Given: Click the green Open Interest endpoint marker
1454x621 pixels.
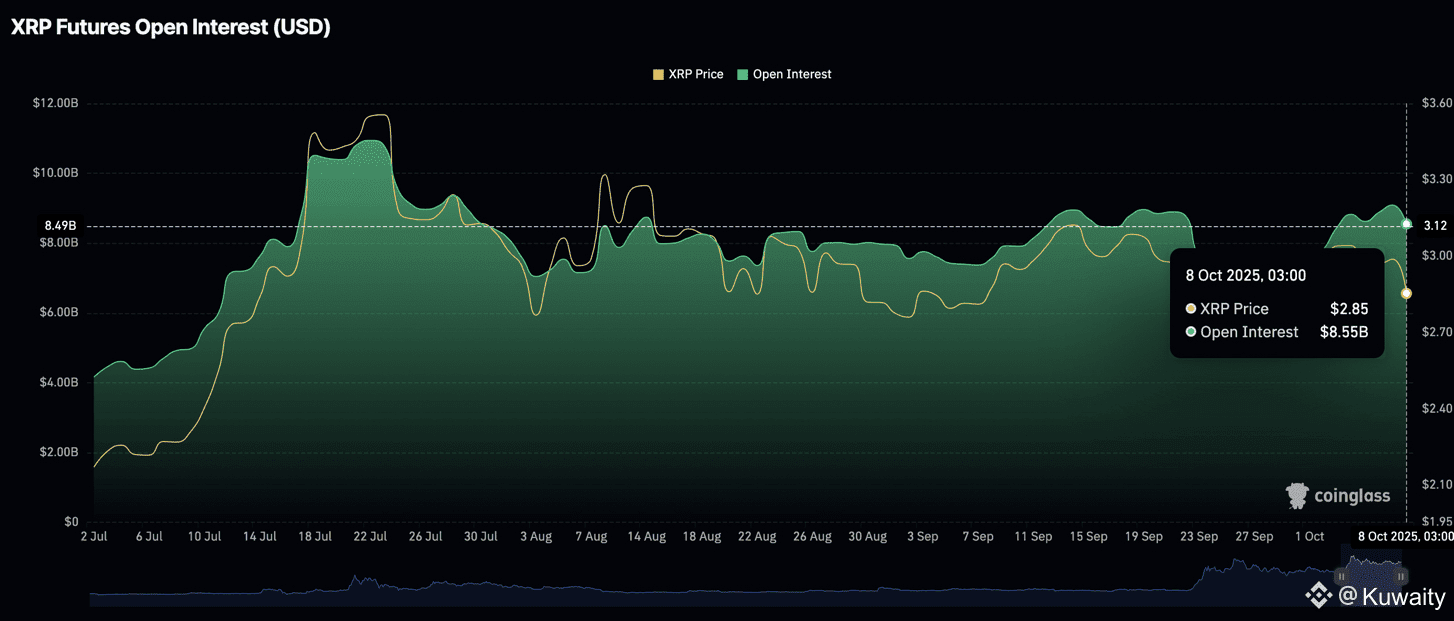Looking at the screenshot, I should click(1407, 224).
